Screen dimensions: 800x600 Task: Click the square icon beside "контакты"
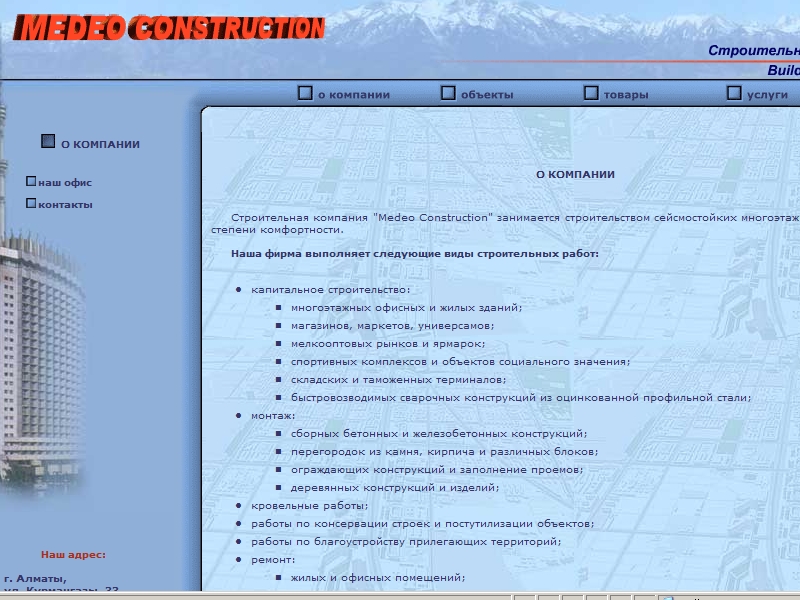tap(31, 203)
